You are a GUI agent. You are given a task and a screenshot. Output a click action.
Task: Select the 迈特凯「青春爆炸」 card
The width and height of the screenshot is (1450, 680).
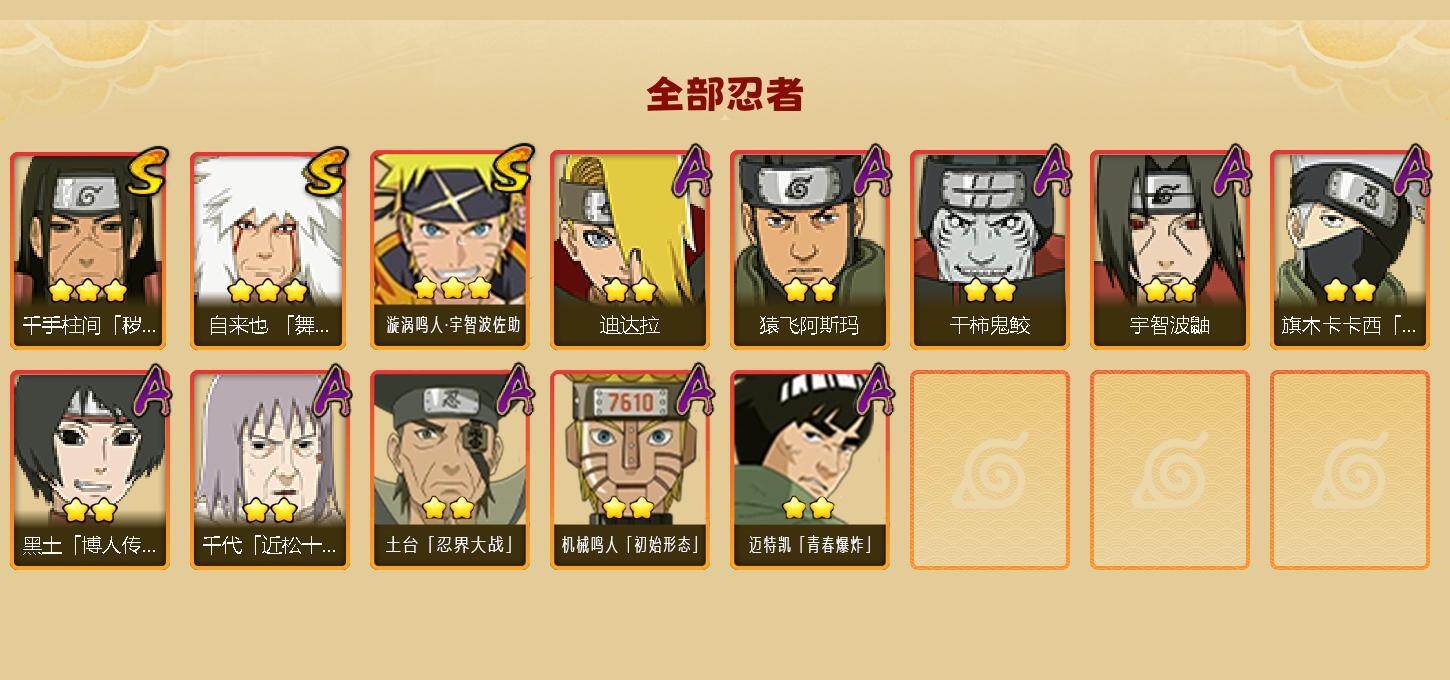tap(810, 470)
